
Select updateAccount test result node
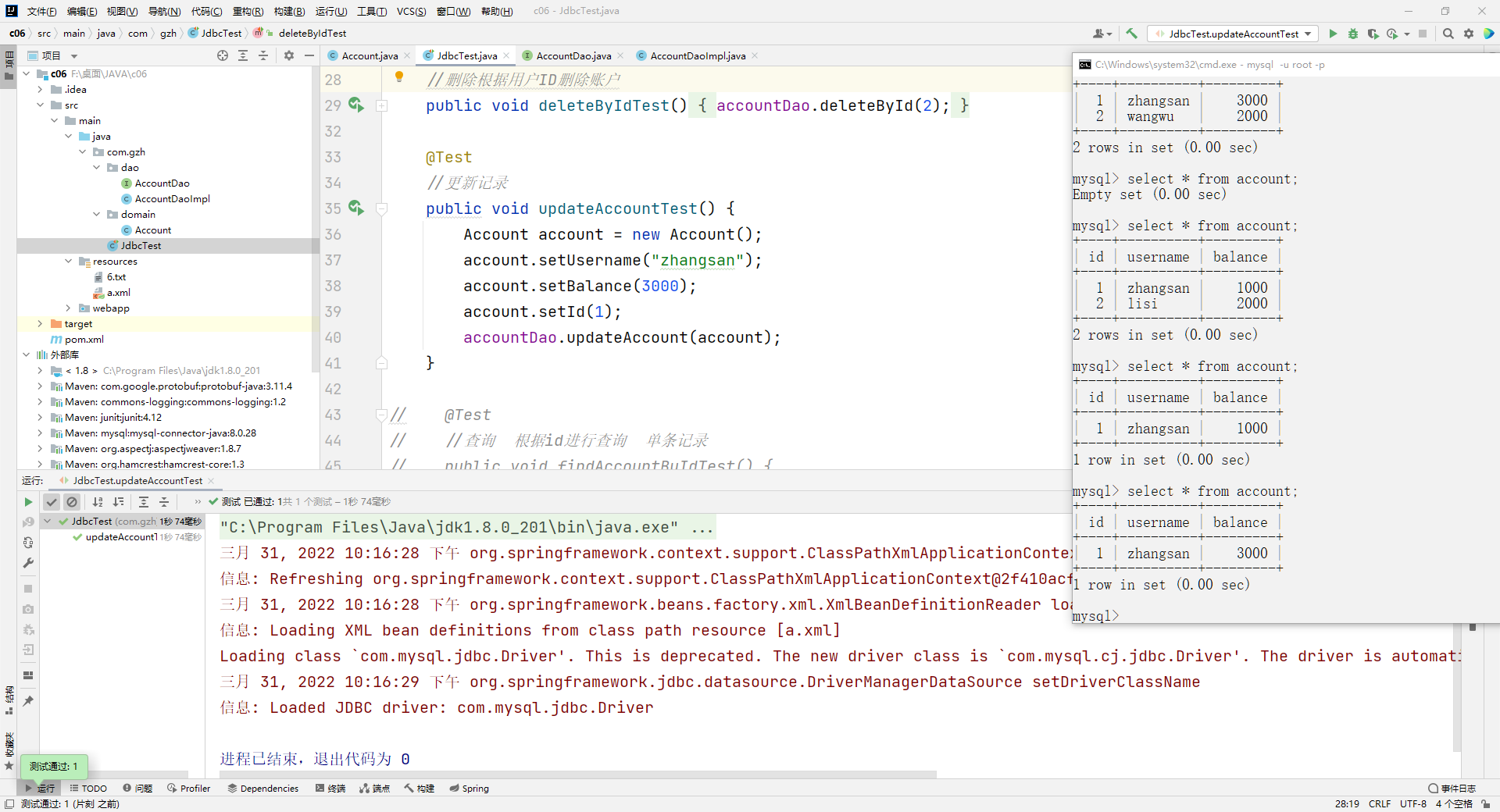tap(122, 537)
